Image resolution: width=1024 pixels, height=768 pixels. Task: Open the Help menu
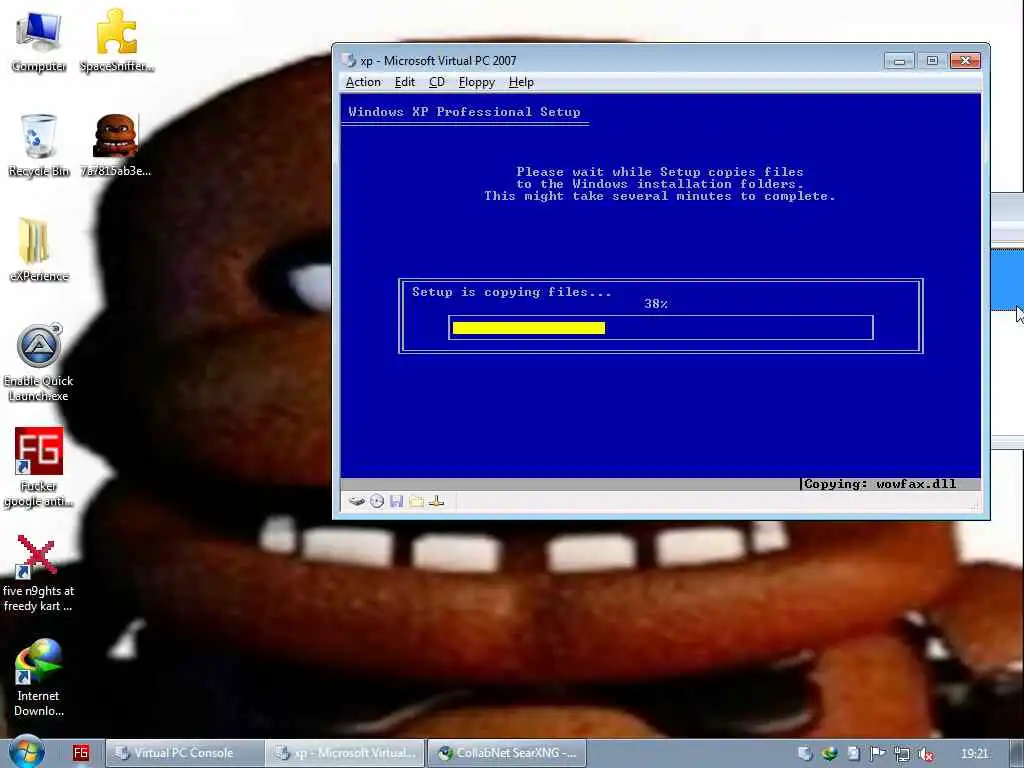tap(521, 82)
